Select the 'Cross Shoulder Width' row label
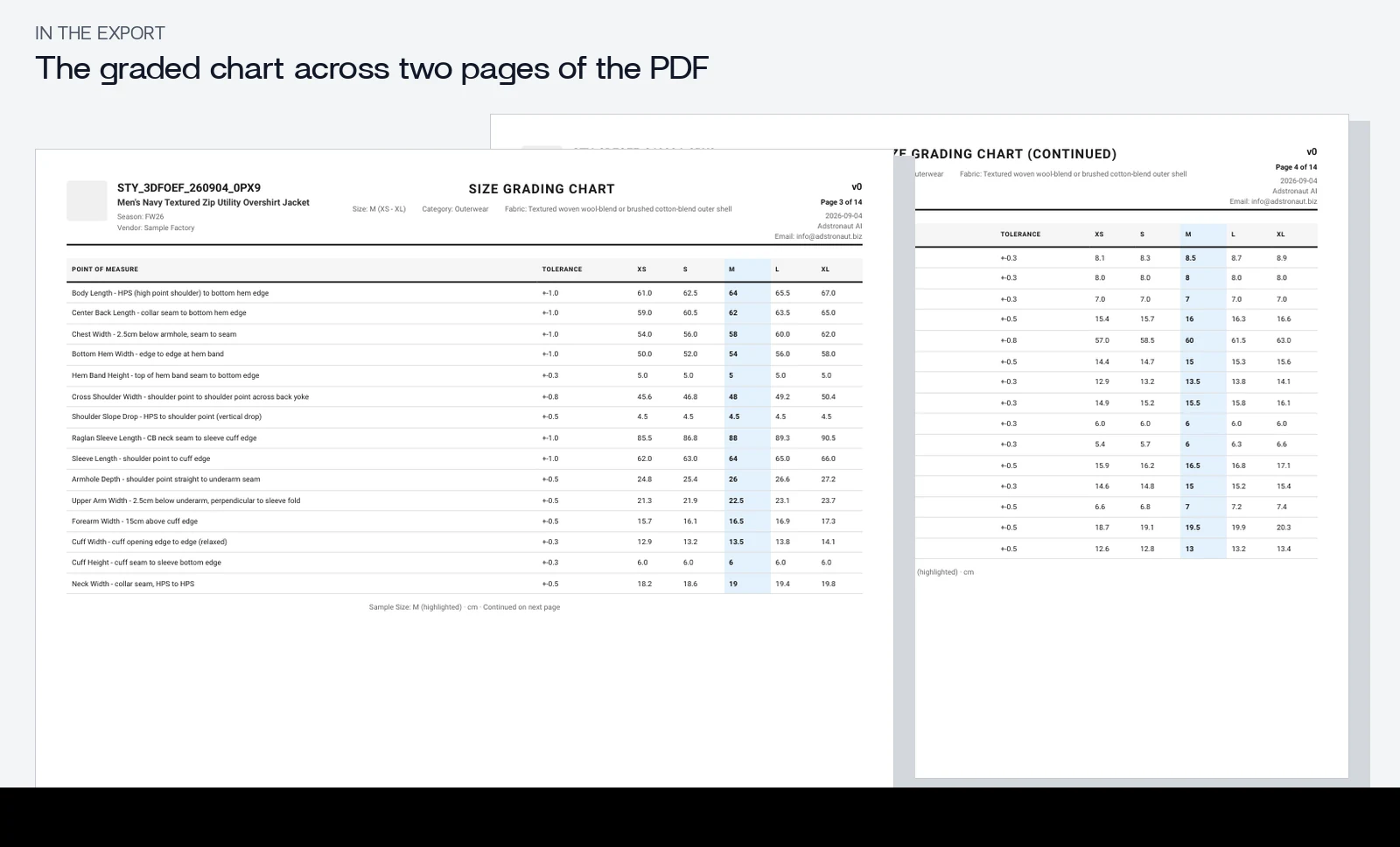 pyautogui.click(x=190, y=397)
